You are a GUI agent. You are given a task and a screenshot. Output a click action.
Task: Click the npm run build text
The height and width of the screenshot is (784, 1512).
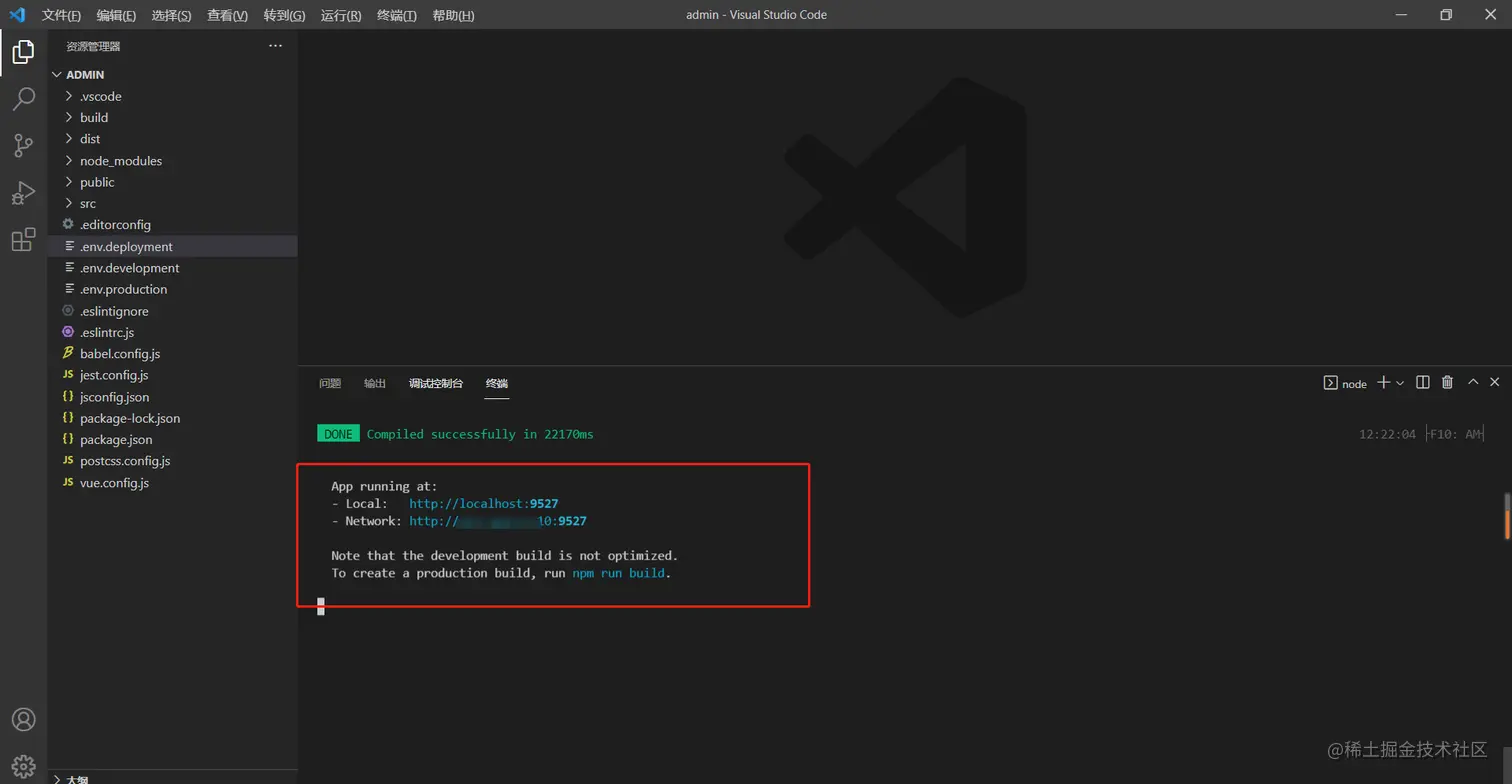coord(618,573)
